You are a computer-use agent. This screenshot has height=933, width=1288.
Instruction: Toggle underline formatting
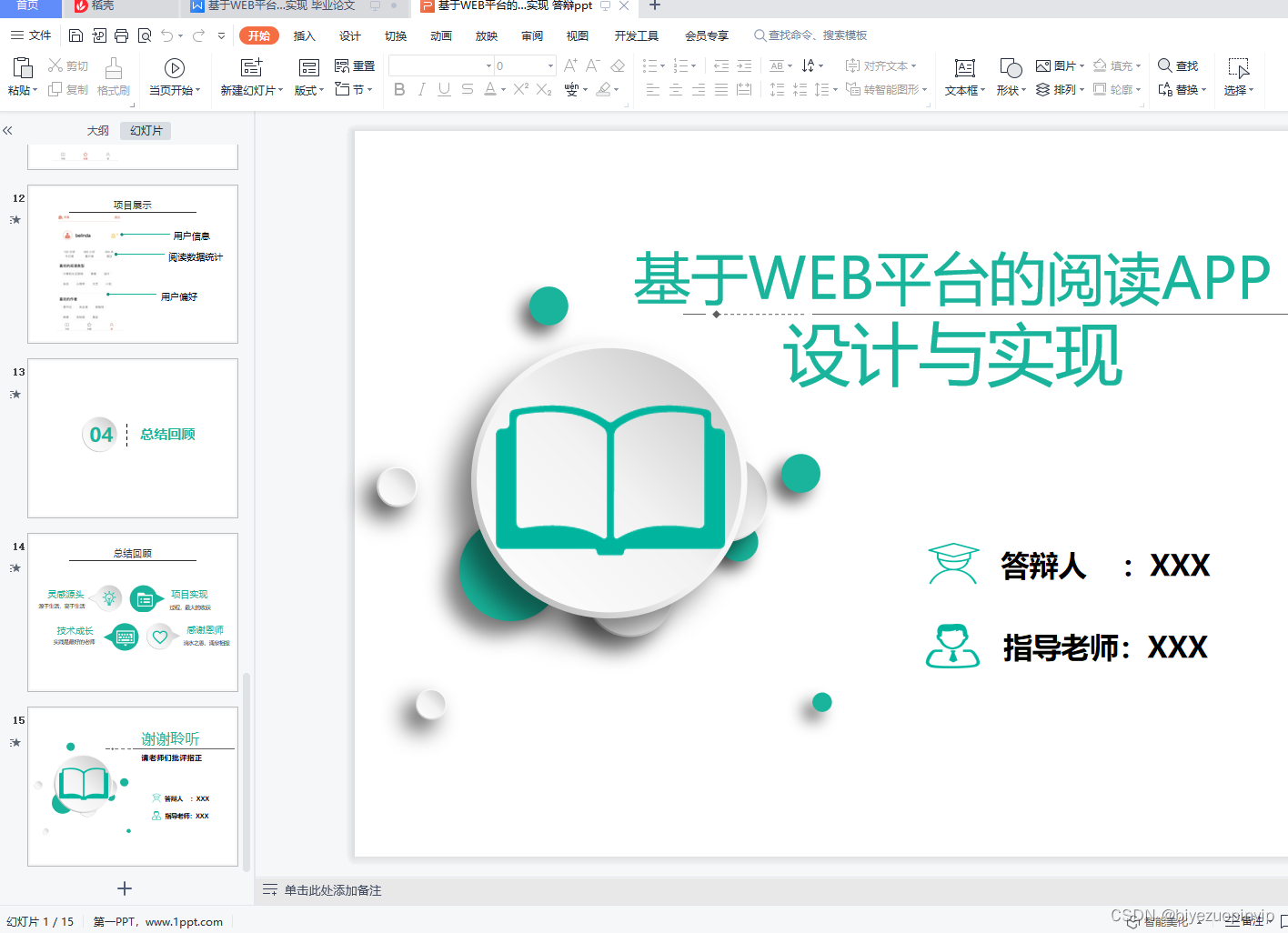pos(444,89)
